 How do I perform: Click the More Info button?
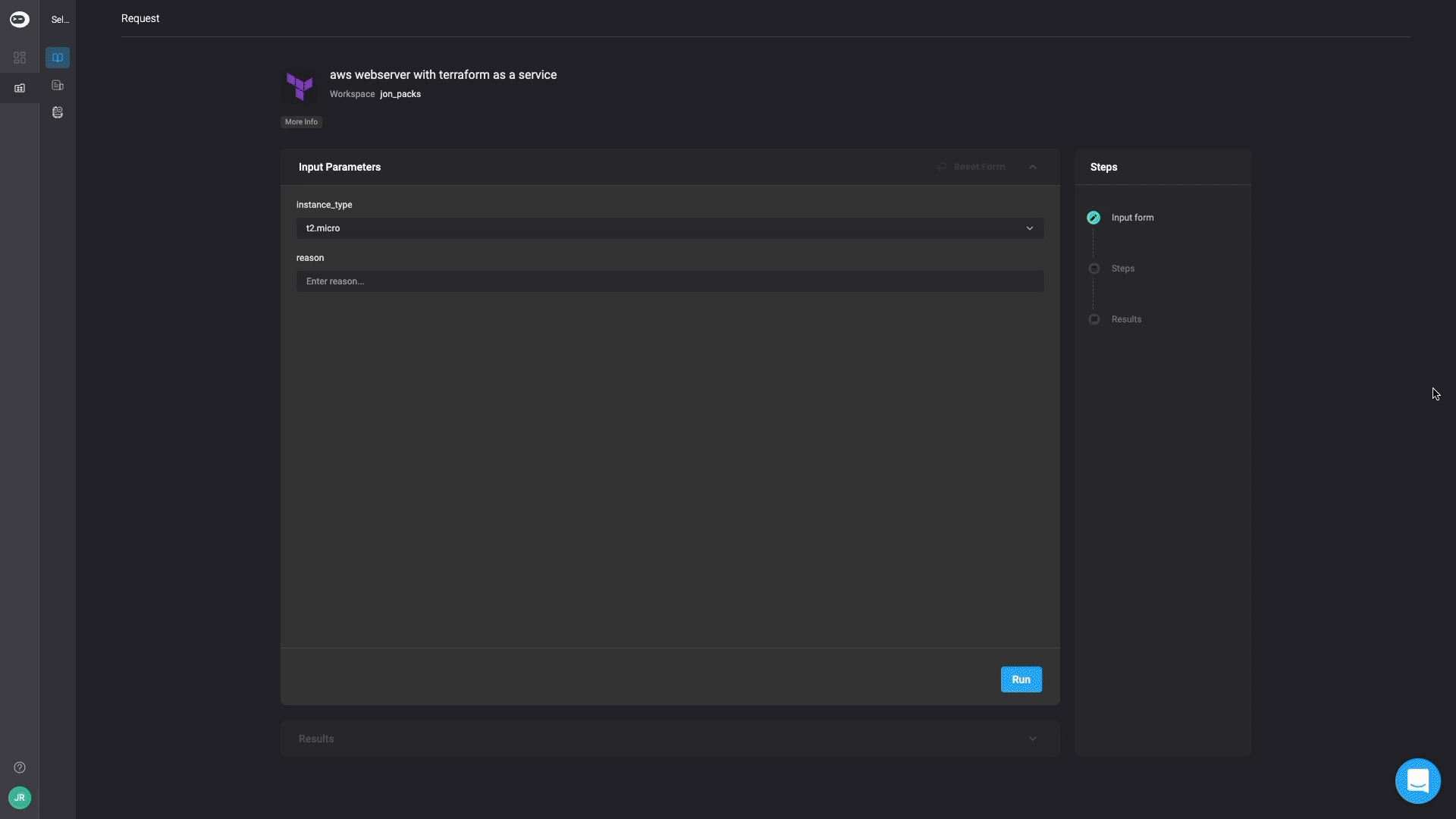coord(301,122)
